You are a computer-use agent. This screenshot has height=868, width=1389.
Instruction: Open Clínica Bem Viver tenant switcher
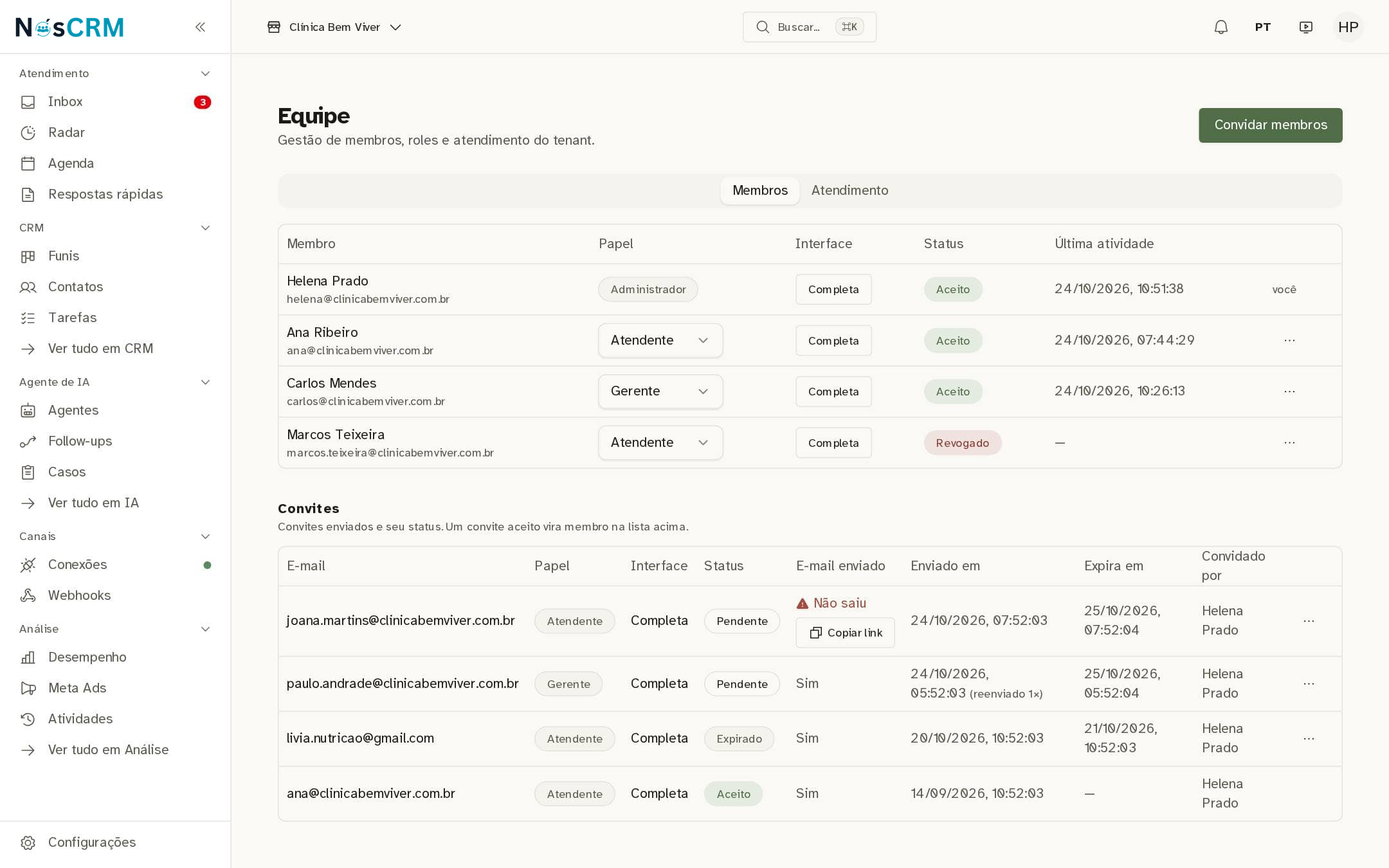(x=334, y=27)
